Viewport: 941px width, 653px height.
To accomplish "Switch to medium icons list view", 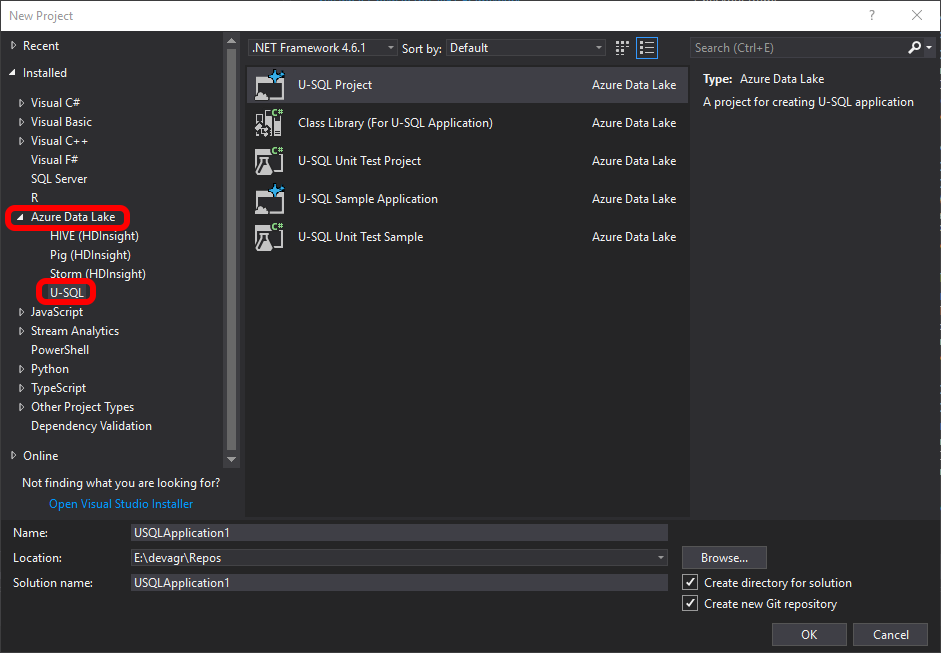I will point(647,48).
